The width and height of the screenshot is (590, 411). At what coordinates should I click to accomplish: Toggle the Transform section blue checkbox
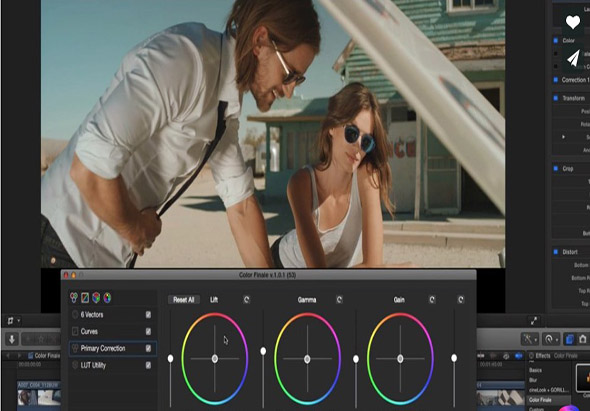(556, 98)
